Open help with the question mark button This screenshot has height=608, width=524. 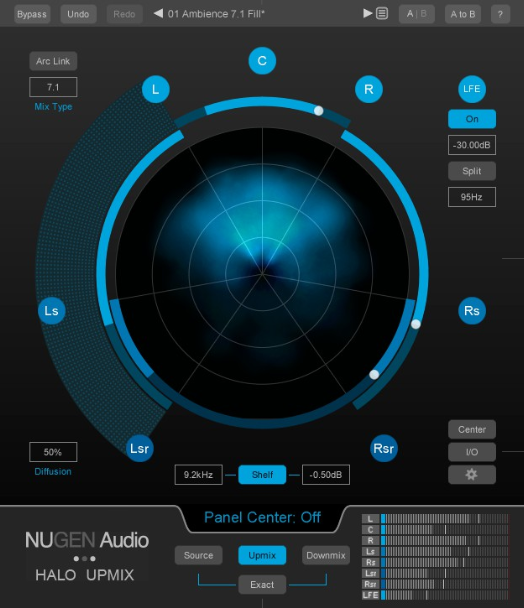[x=500, y=14]
